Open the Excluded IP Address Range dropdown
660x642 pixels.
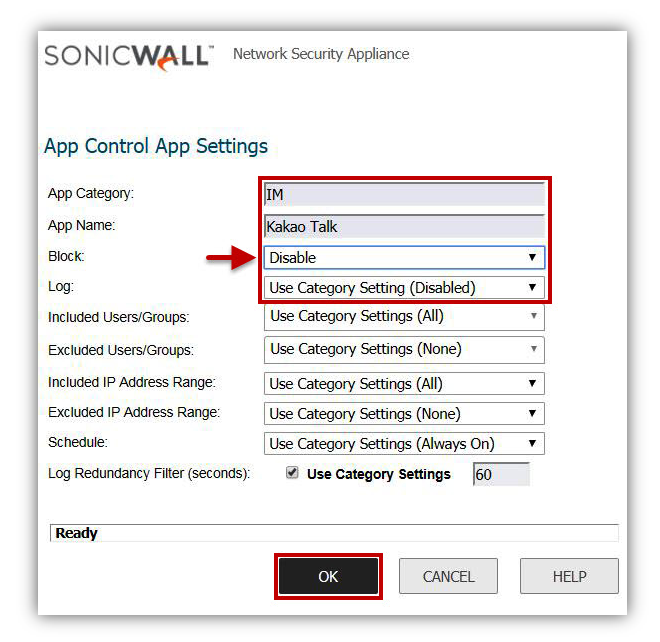pyautogui.click(x=404, y=414)
